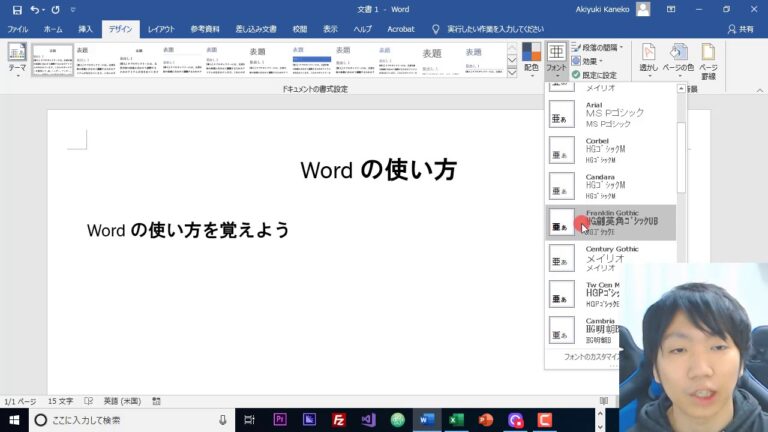The image size is (768, 432).
Task: Open the ファイル tab
Action: click(x=18, y=29)
